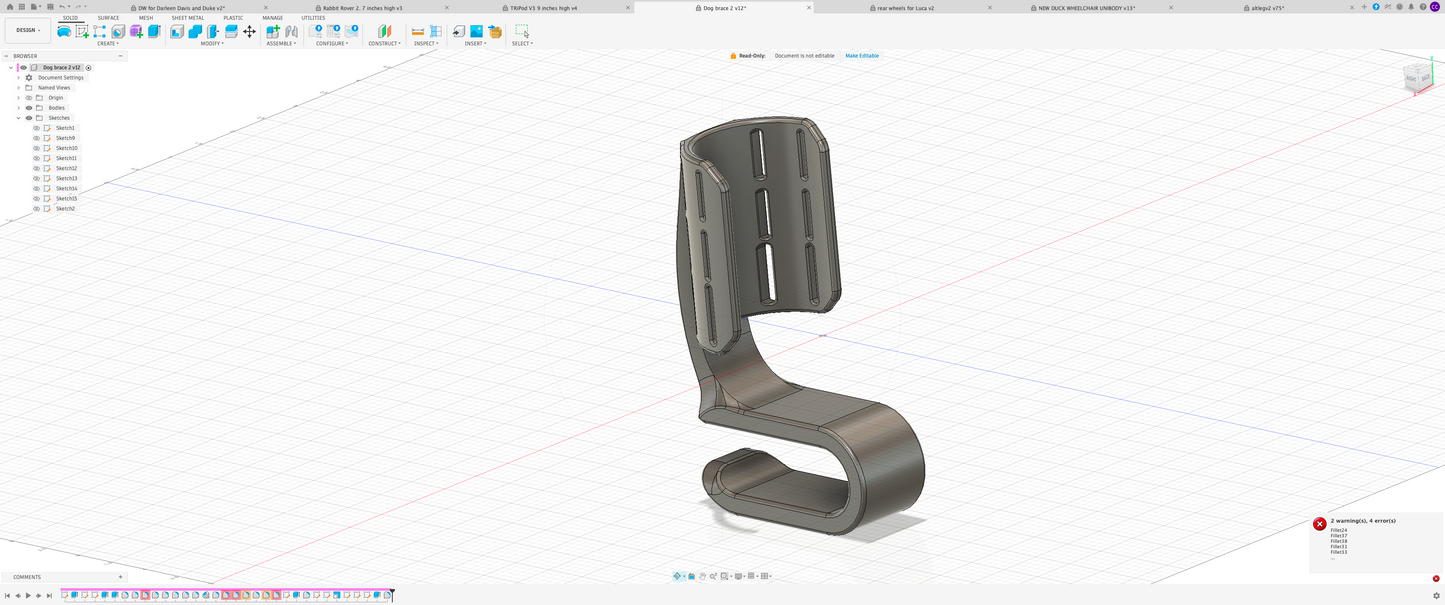Open the INSPECT menu label

pyautogui.click(x=426, y=43)
